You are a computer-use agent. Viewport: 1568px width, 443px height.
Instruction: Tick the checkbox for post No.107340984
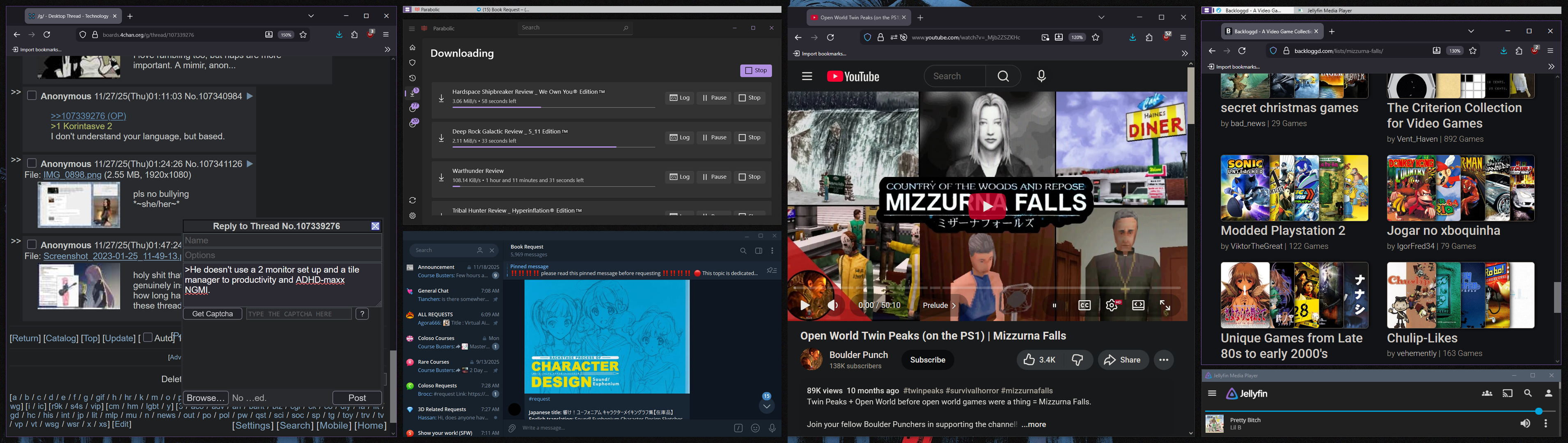click(32, 96)
